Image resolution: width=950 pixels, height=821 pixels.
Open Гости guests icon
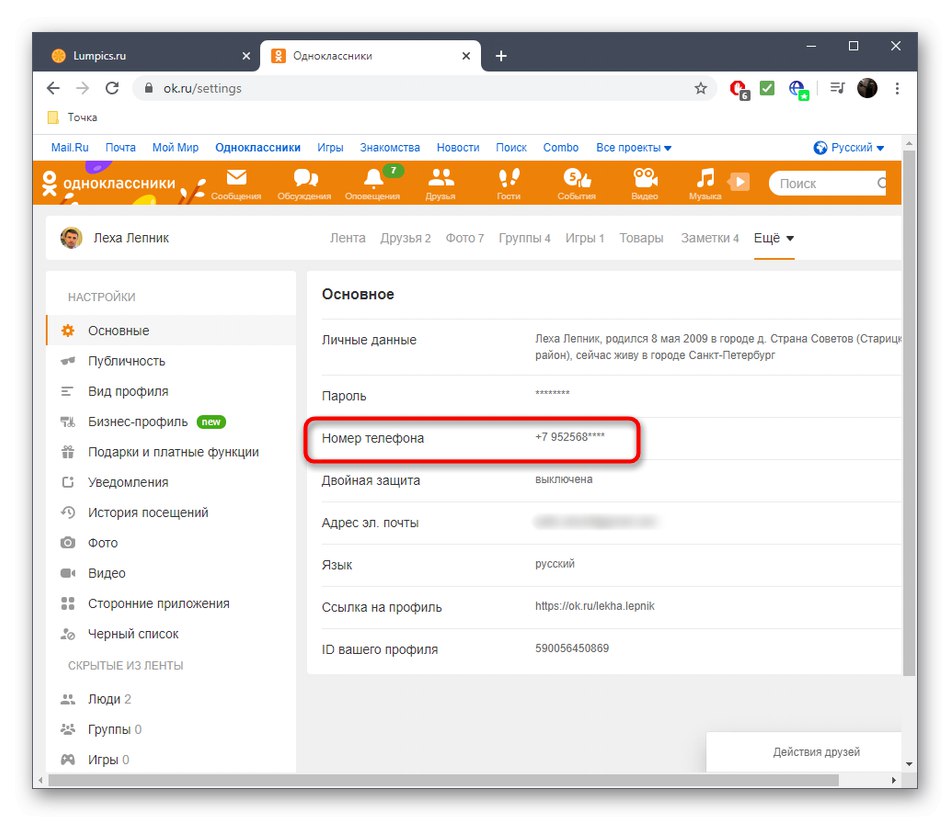pos(508,183)
